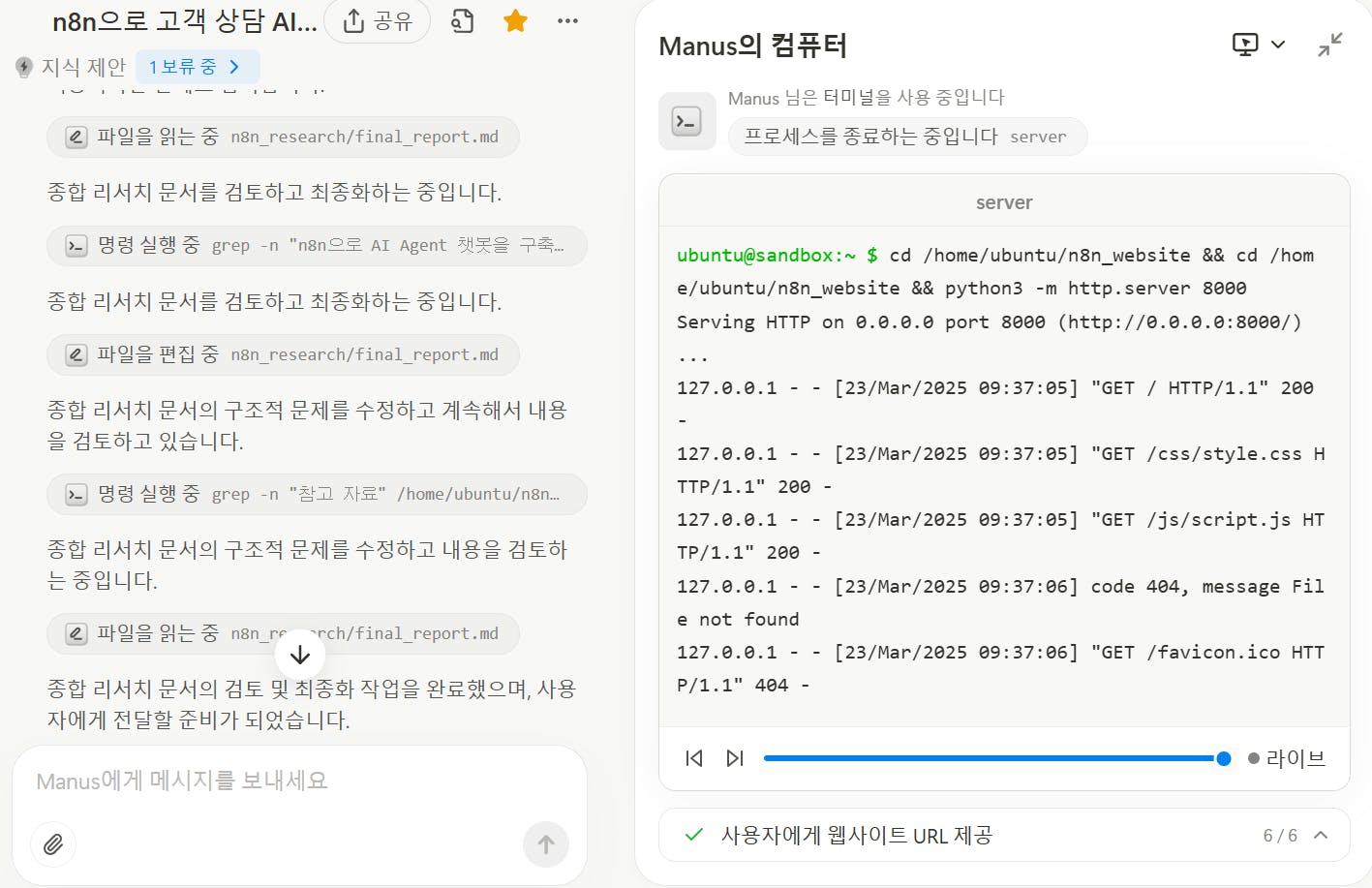Open the first 파일을 읽는 중 final_report.md step
Viewport: 1372px width, 888px height.
(283, 137)
